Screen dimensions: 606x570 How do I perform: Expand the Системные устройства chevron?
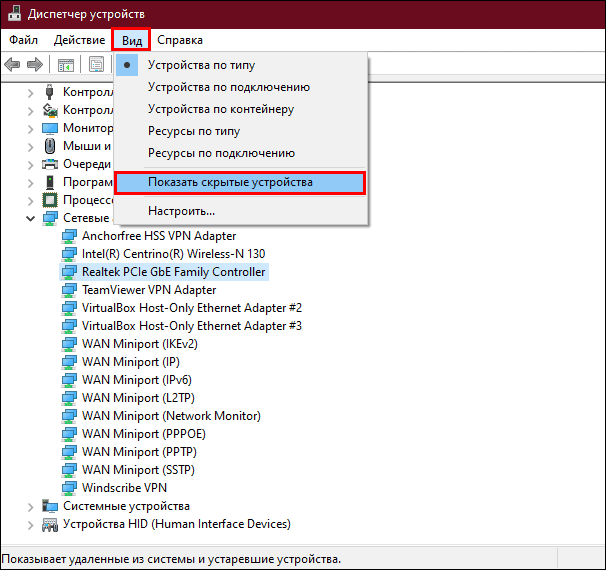tap(31, 507)
